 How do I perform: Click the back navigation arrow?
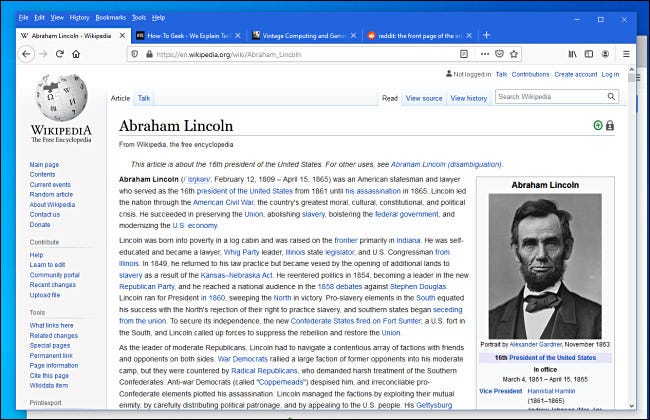pos(26,54)
